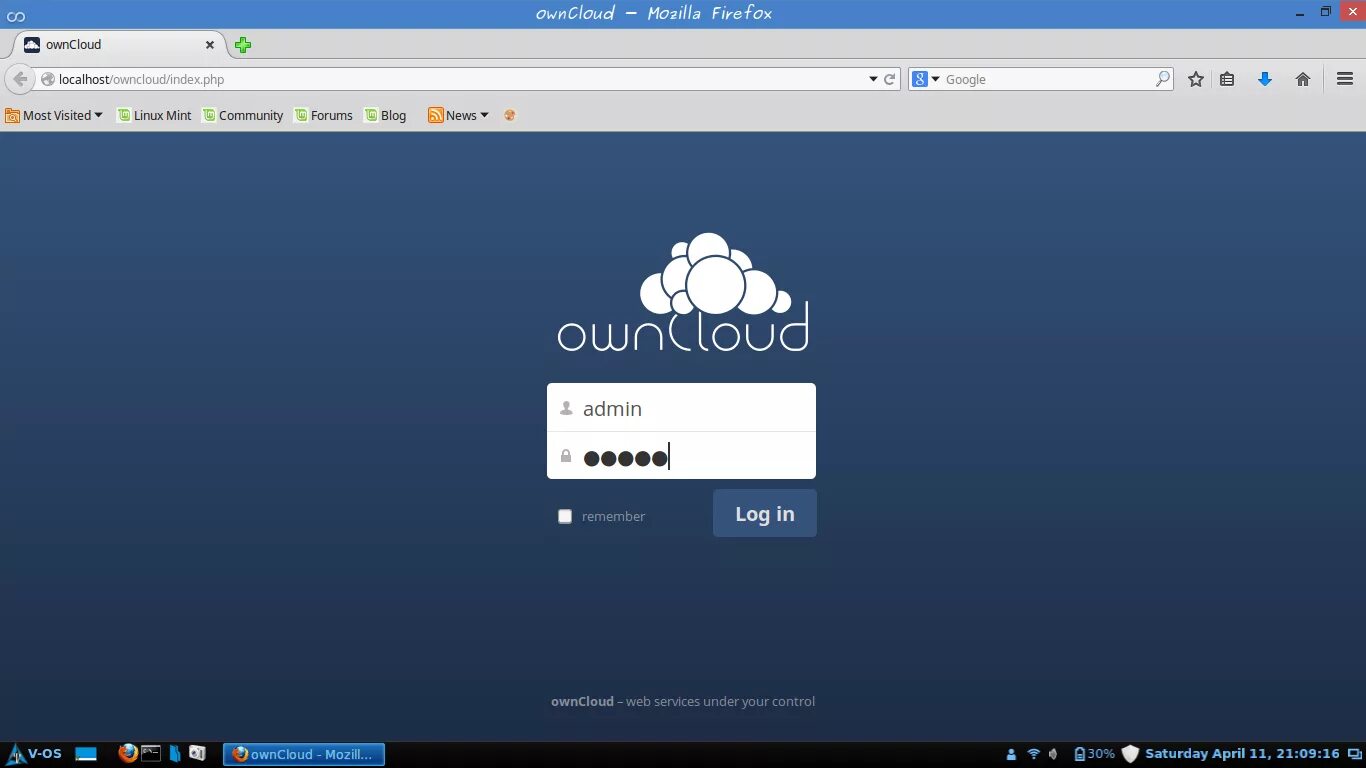Image resolution: width=1366 pixels, height=768 pixels.
Task: Open the V-OS start menu
Action: pos(35,754)
